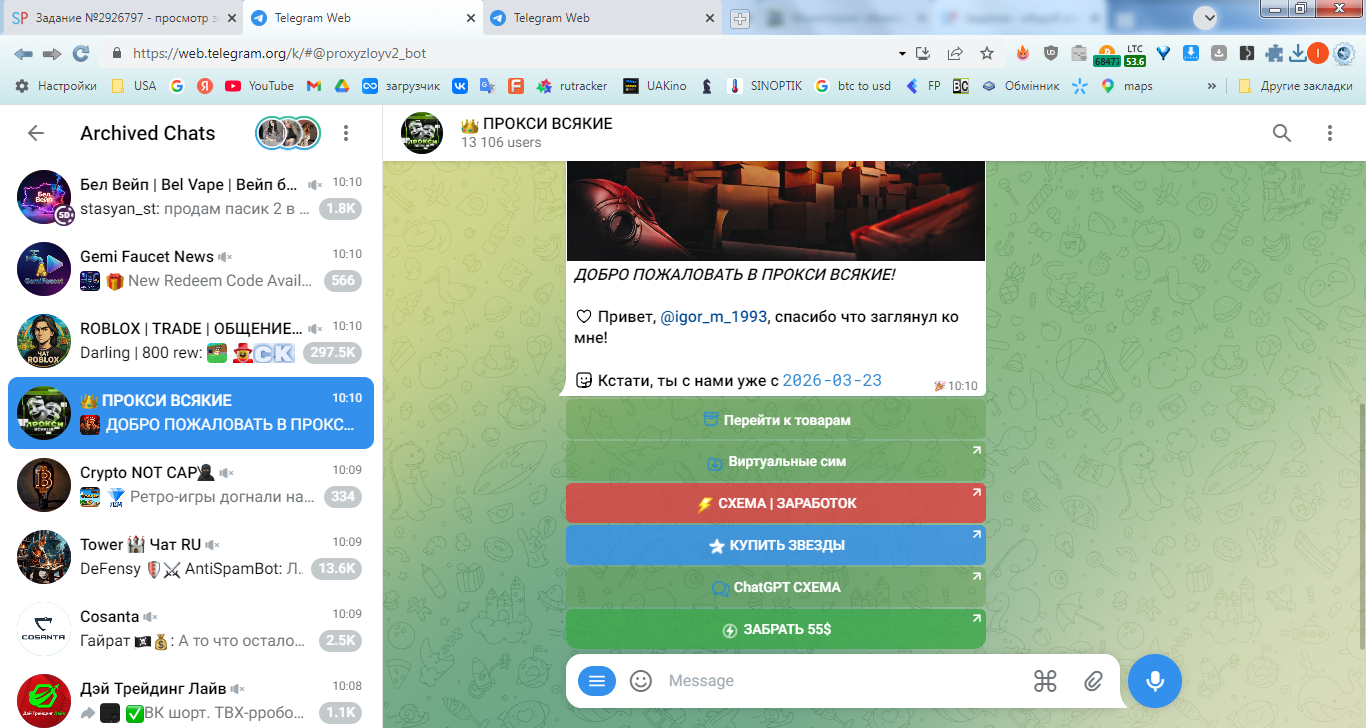Open the Другие закладки folder
Image resolution: width=1366 pixels, height=728 pixels.
point(1295,86)
